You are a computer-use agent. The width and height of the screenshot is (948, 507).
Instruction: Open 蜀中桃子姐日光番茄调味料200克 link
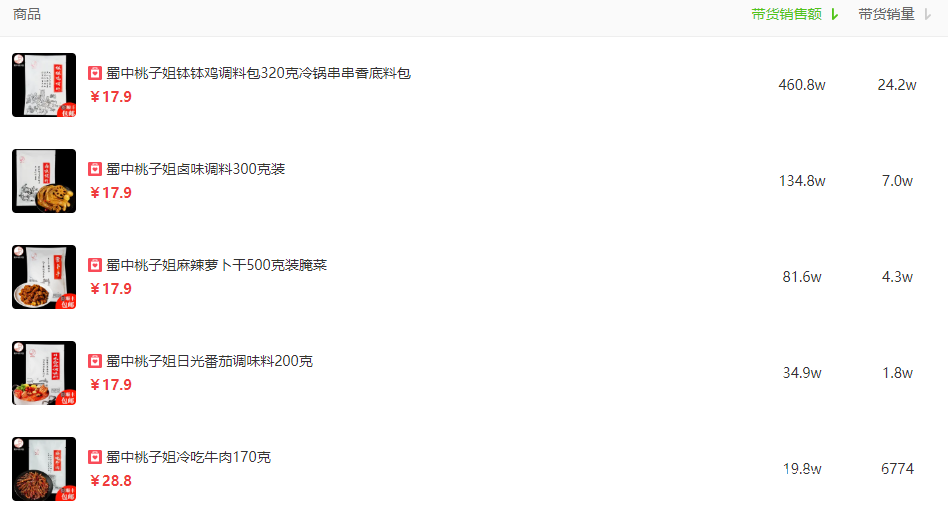pyautogui.click(x=210, y=361)
